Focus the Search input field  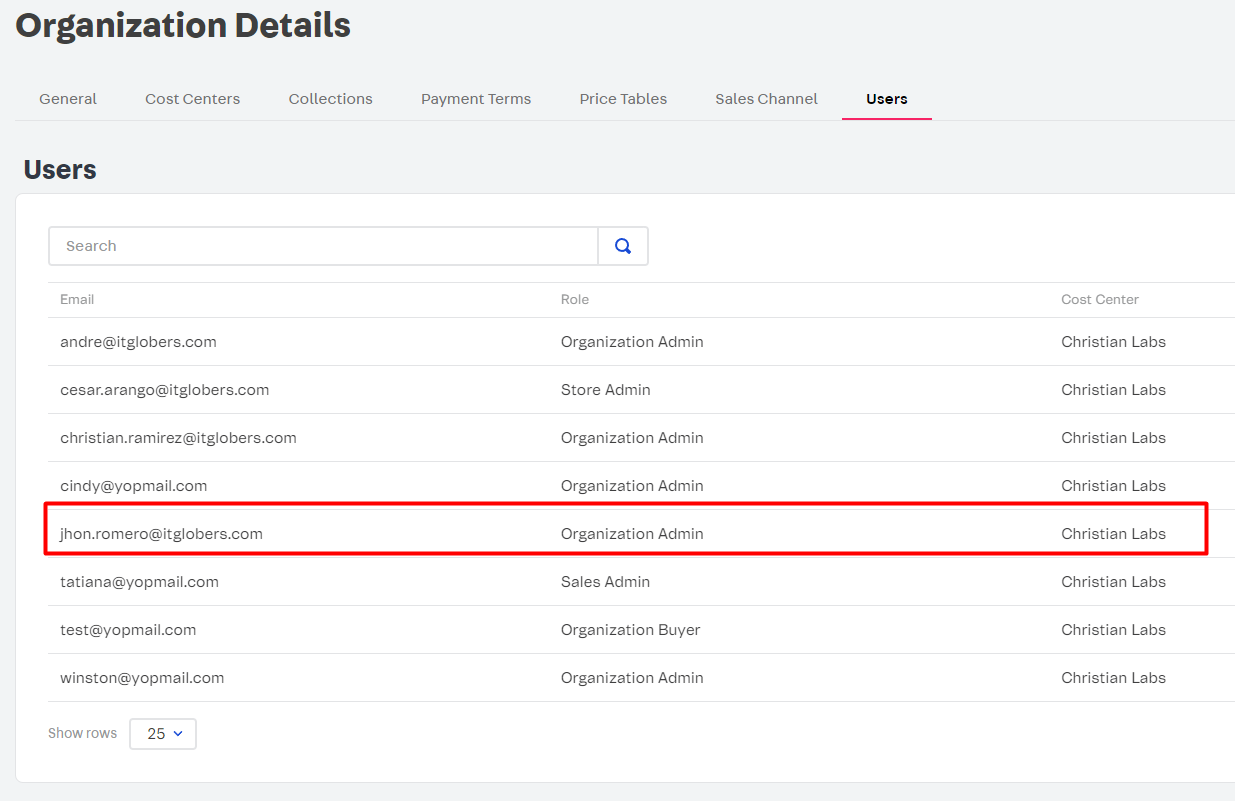323,246
